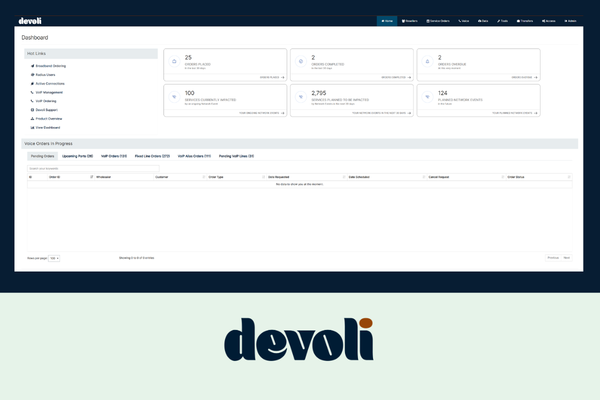Switch to the Upcoming Ports tab
This screenshot has width=600, height=400.
point(77,156)
